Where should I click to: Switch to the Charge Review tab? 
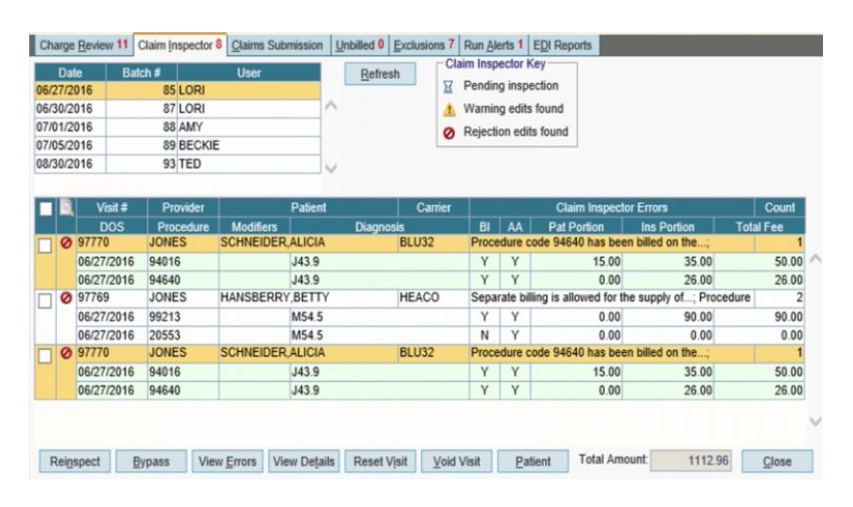click(83, 45)
